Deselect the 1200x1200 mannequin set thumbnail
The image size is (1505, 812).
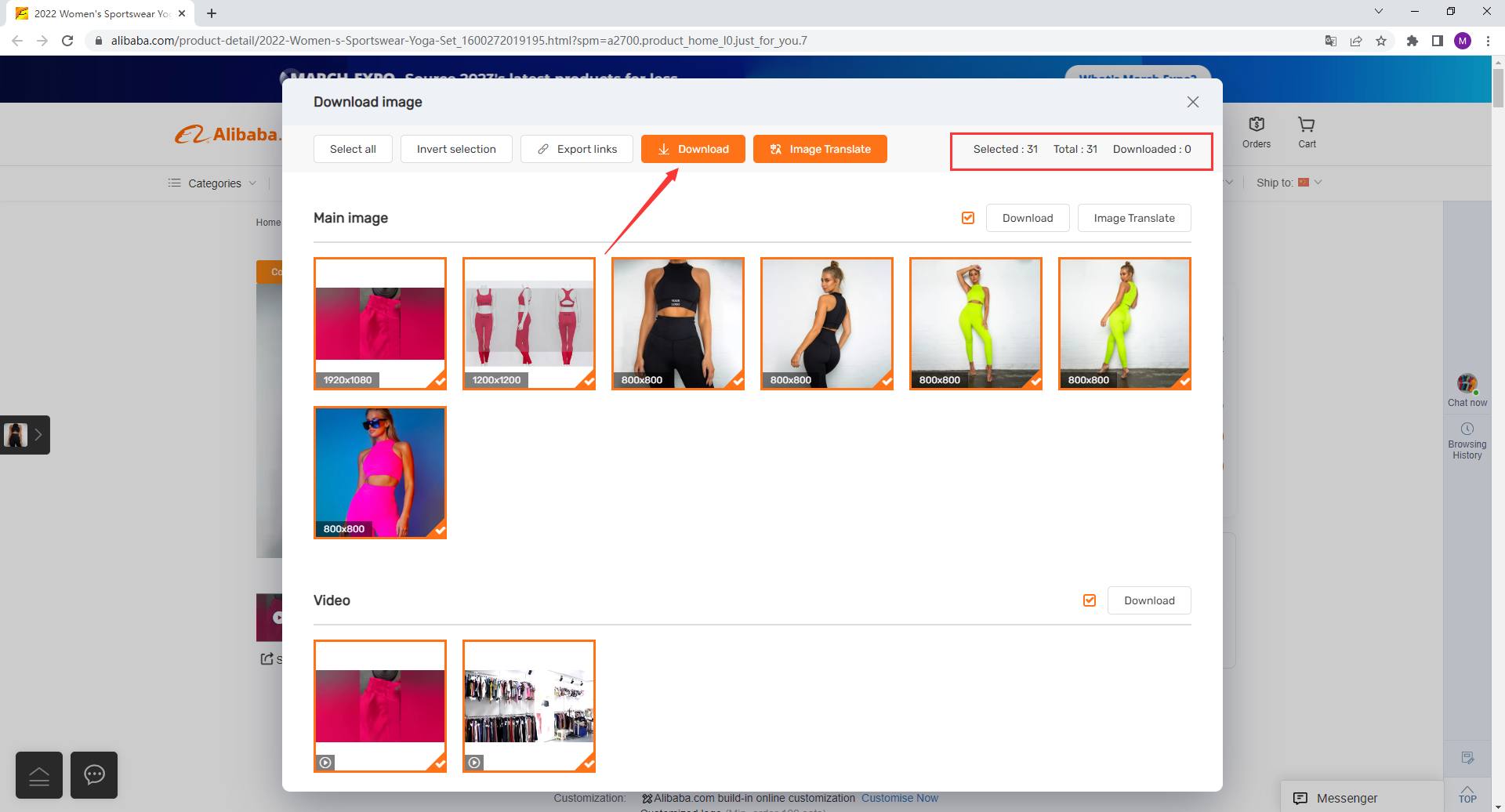(x=529, y=323)
